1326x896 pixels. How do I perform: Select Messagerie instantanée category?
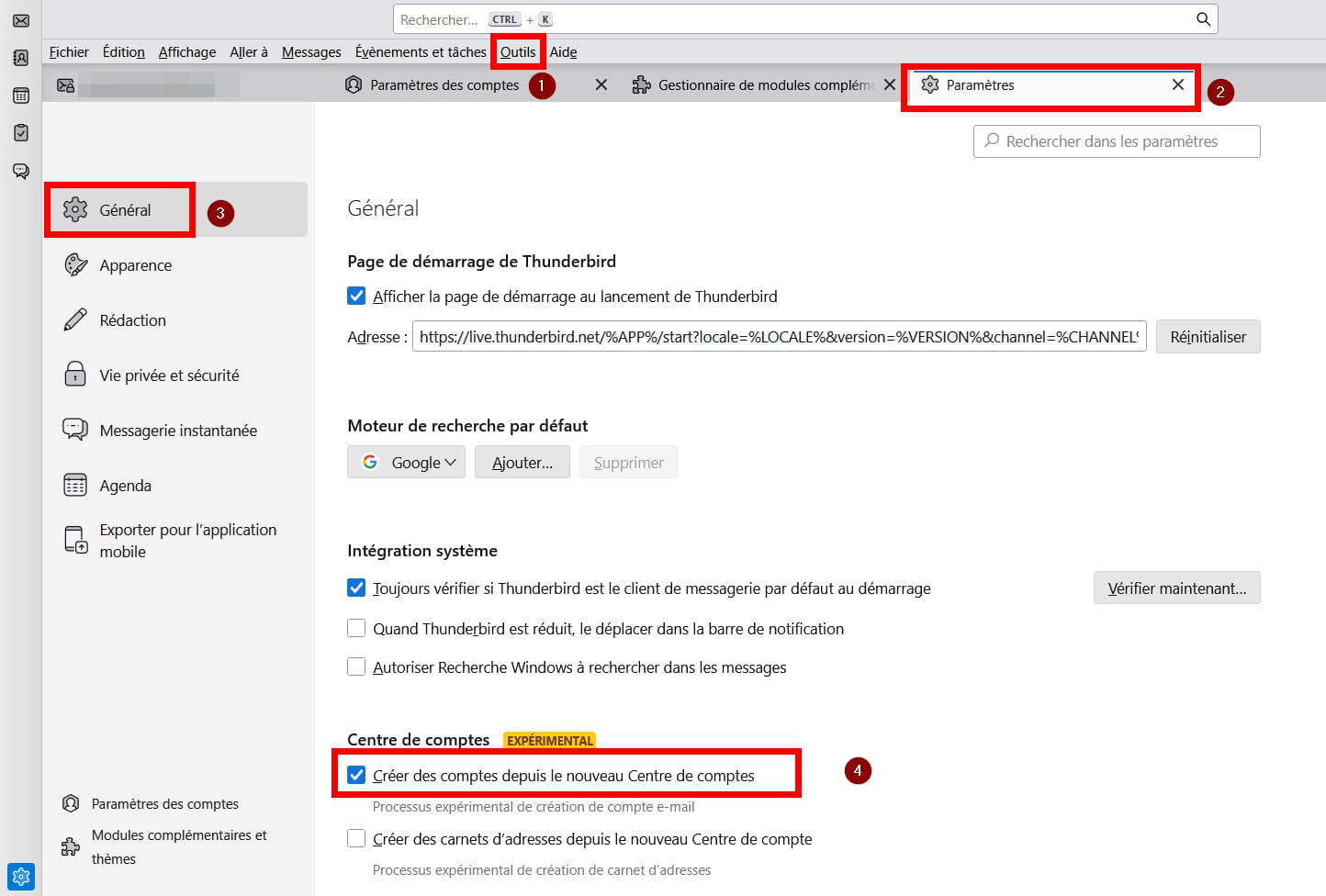coord(174,430)
